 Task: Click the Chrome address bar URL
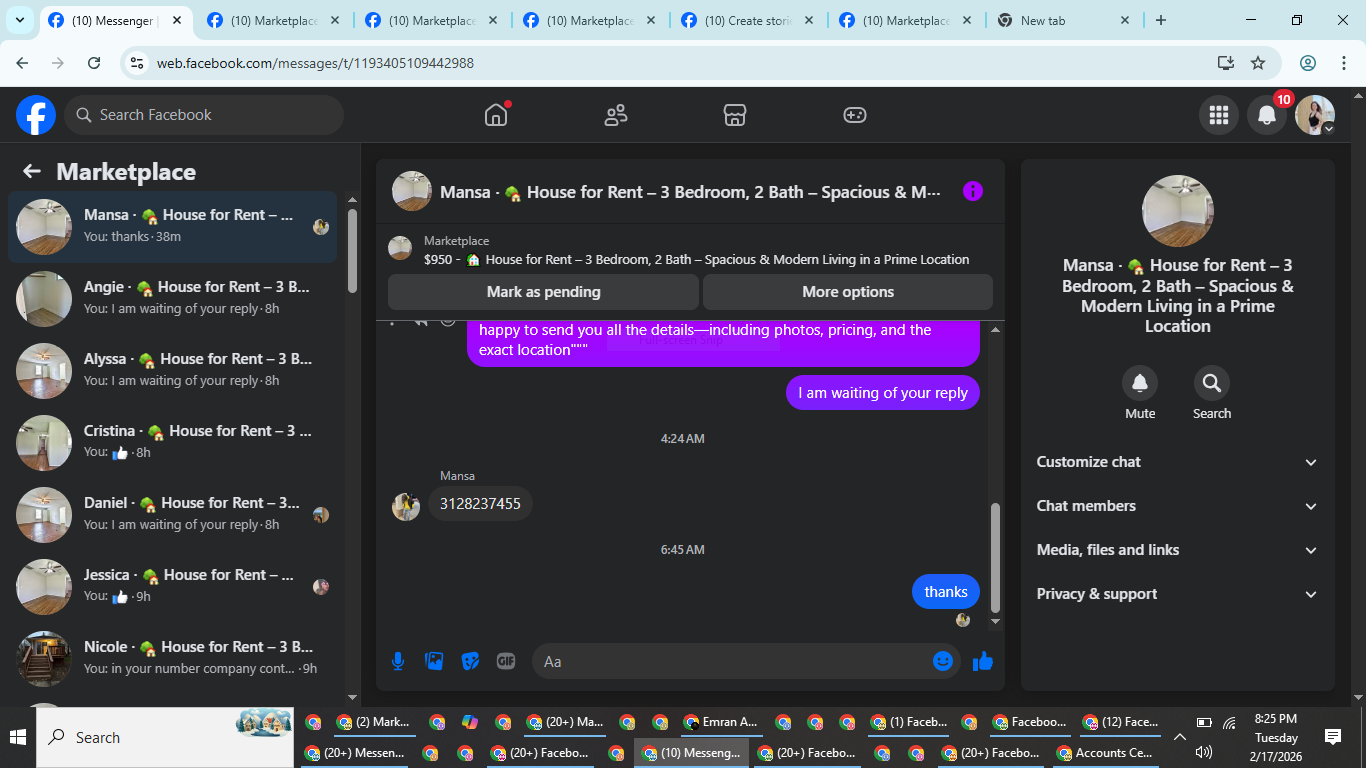[315, 63]
